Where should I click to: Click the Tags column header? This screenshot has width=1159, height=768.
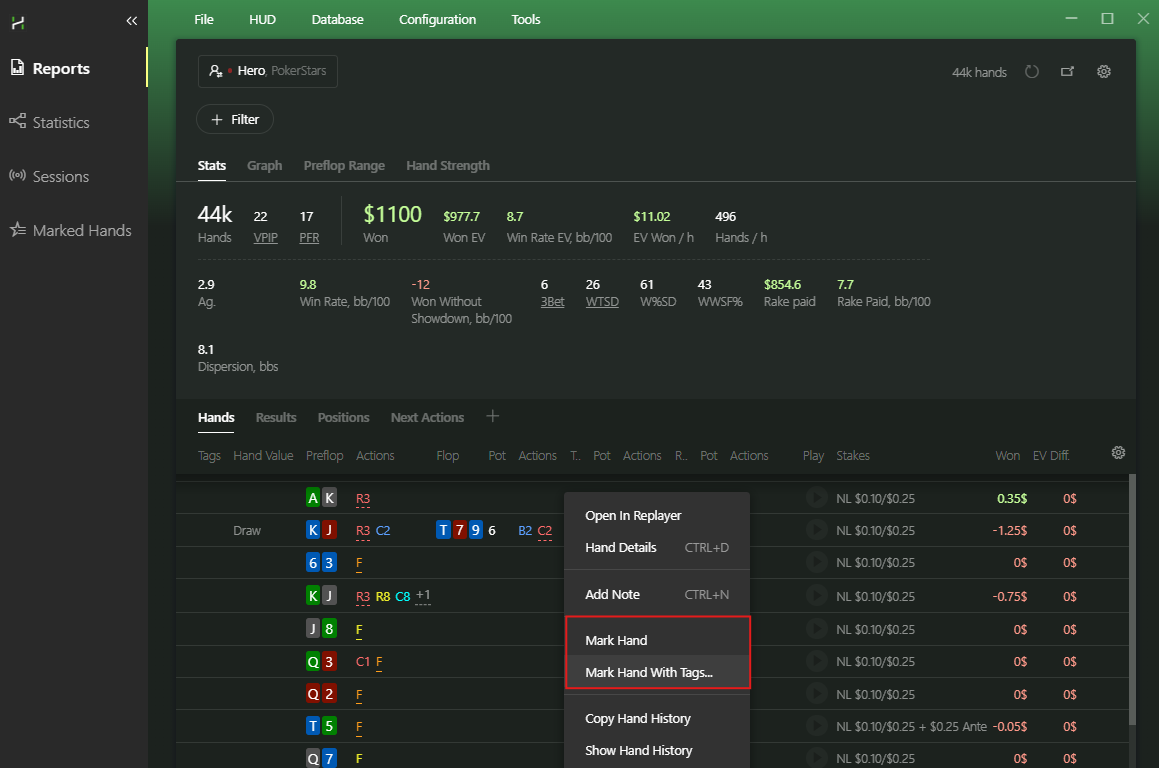click(x=209, y=455)
